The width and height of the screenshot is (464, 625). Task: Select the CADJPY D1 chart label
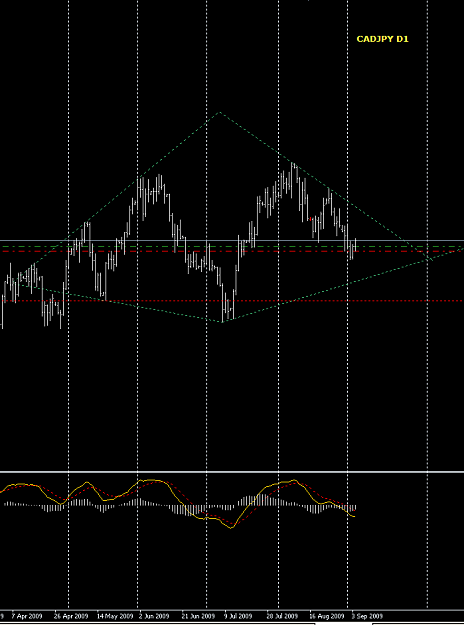tap(382, 39)
